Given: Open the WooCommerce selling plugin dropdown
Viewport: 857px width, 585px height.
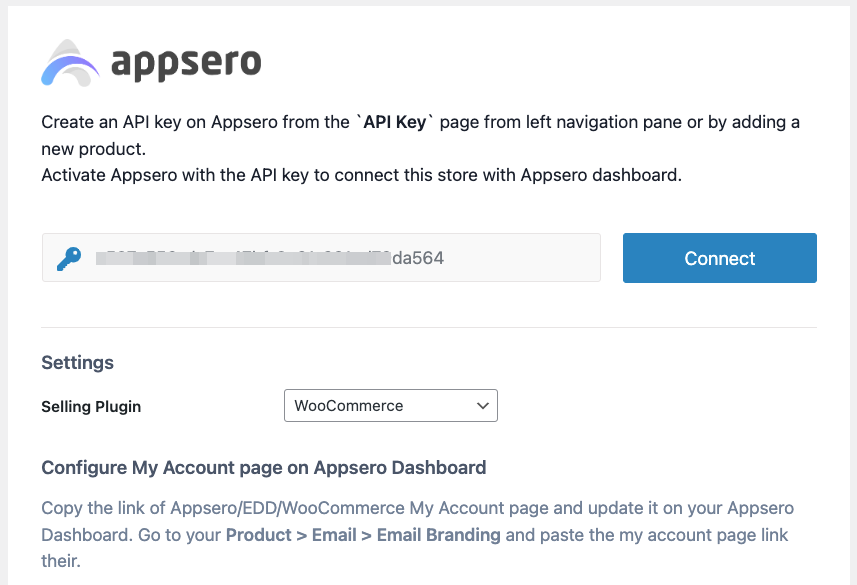Looking at the screenshot, I should click(x=391, y=406).
